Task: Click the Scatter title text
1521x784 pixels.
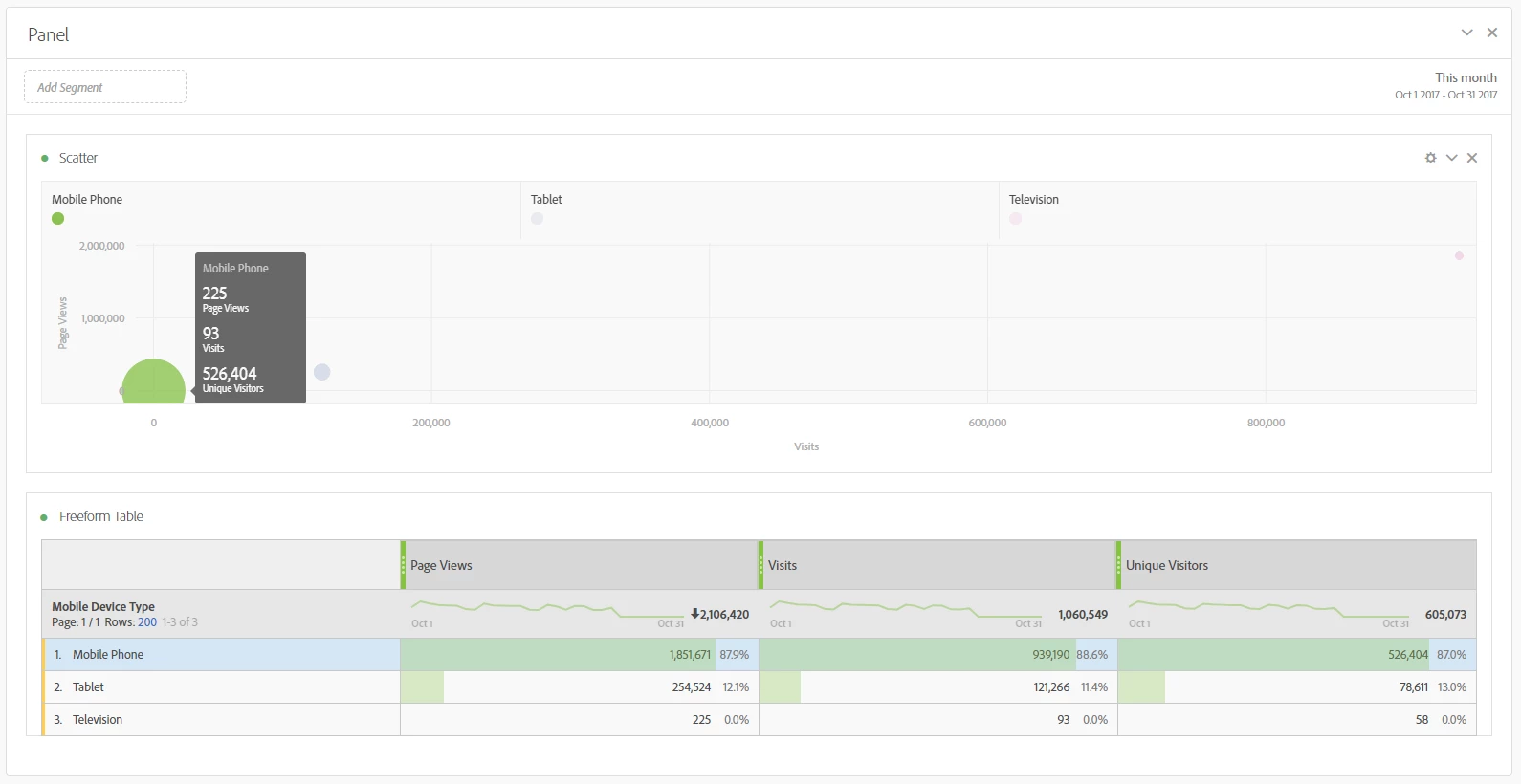Action: [78, 158]
